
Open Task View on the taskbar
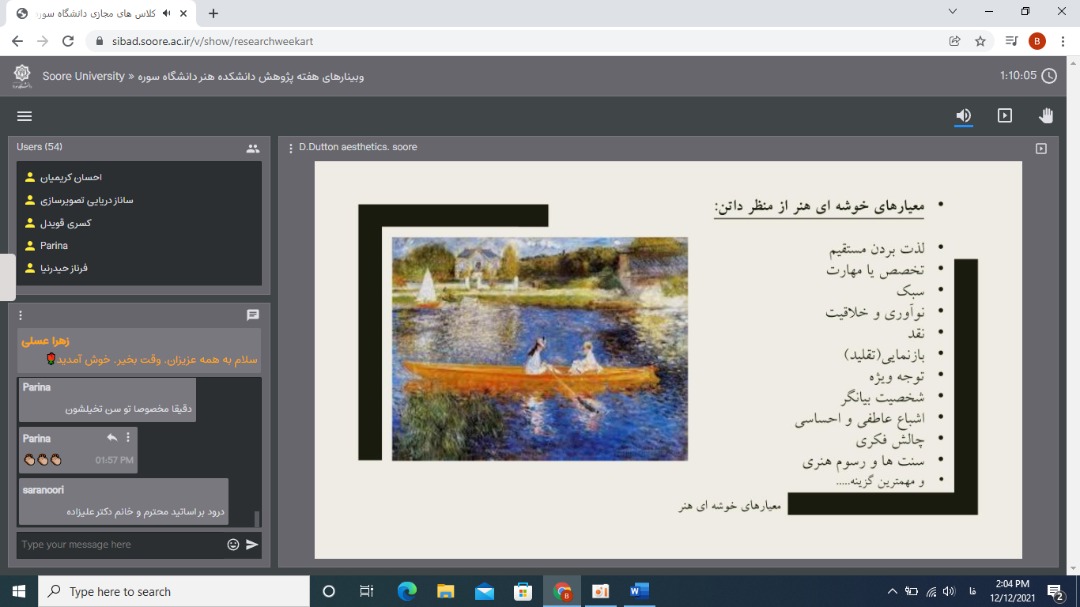366,591
